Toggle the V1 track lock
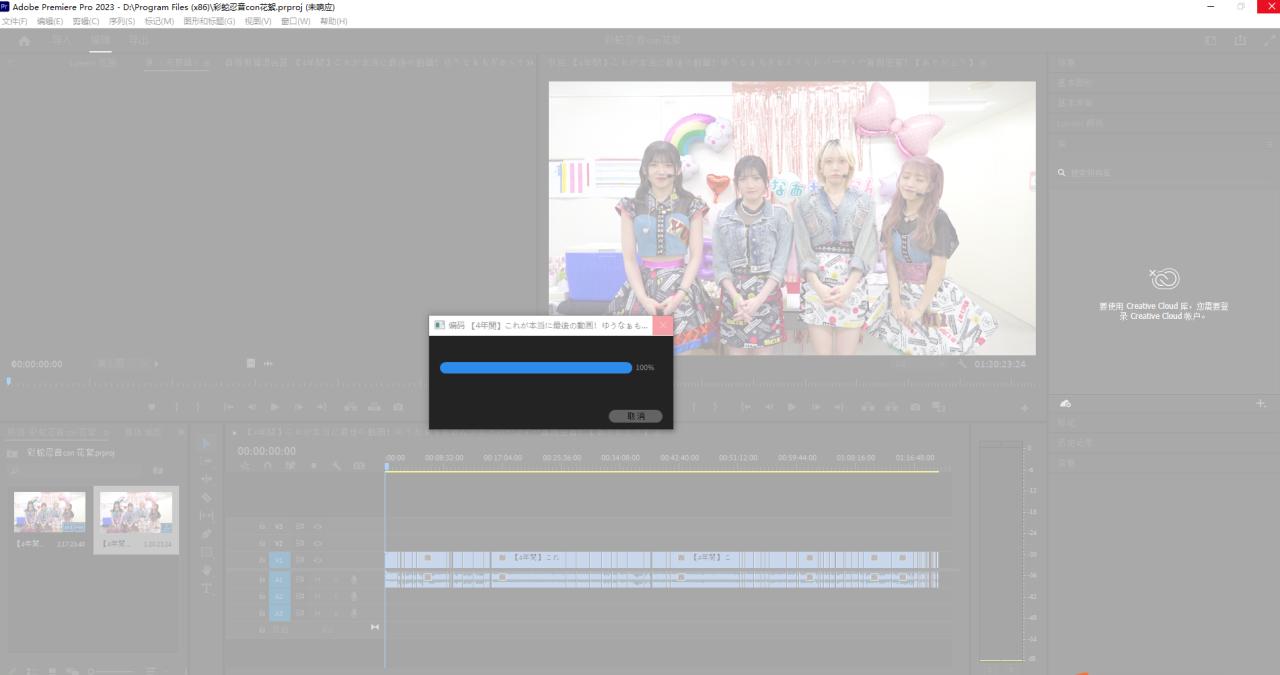 click(x=262, y=560)
